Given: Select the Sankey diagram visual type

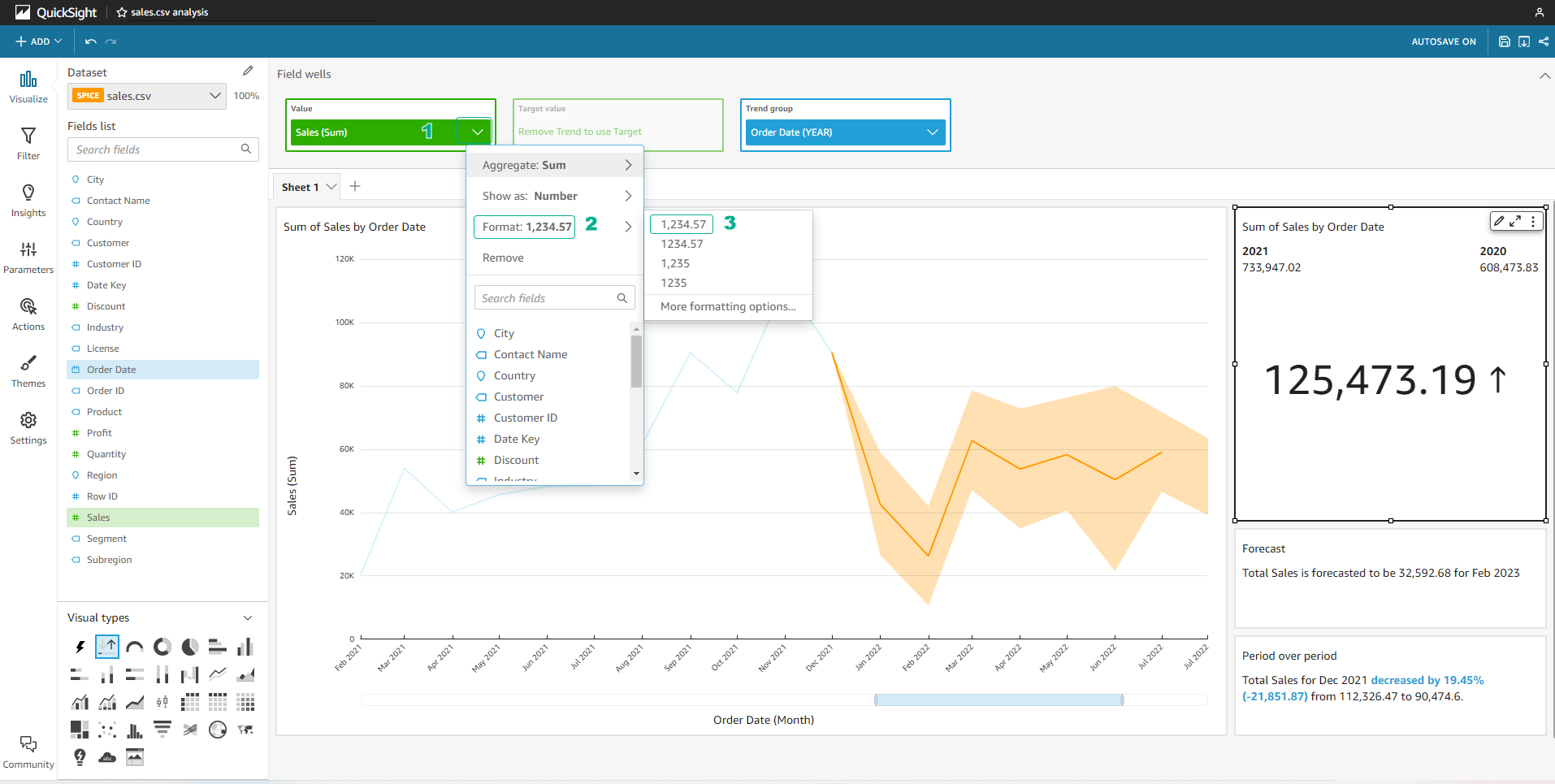Looking at the screenshot, I should coord(190,730).
